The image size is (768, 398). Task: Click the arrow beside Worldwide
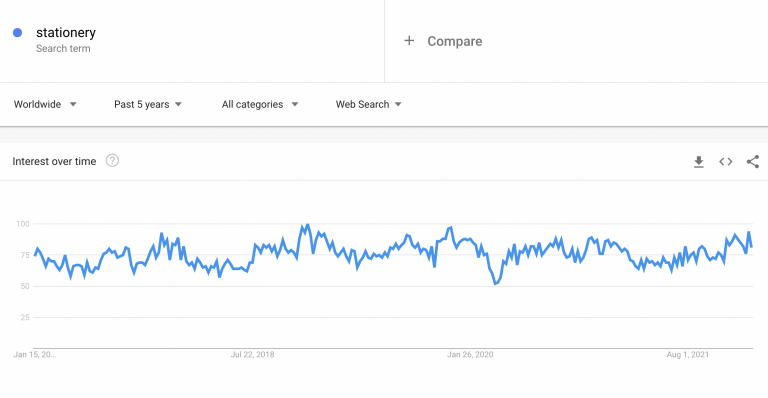[73, 104]
